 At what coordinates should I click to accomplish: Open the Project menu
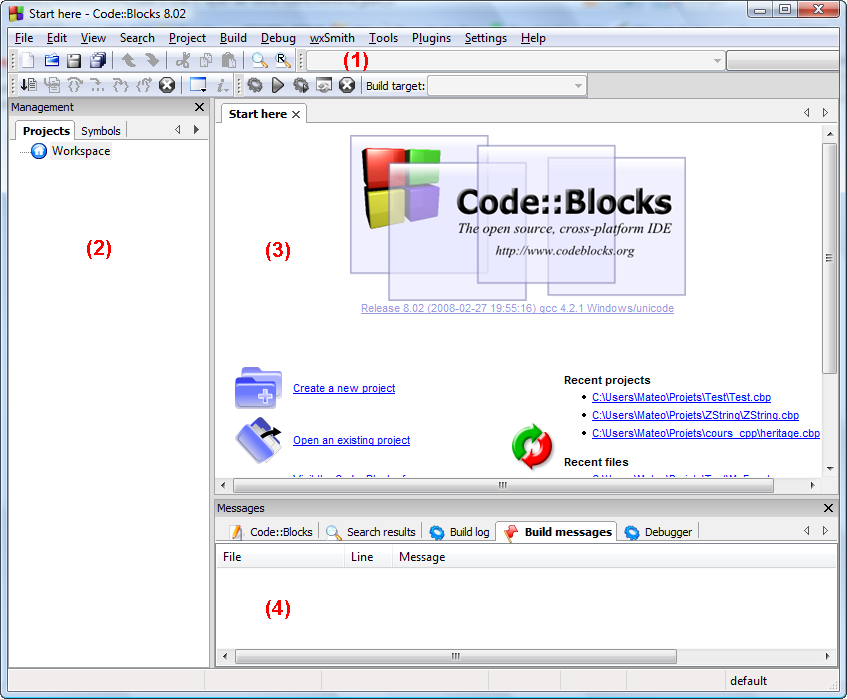tap(187, 38)
